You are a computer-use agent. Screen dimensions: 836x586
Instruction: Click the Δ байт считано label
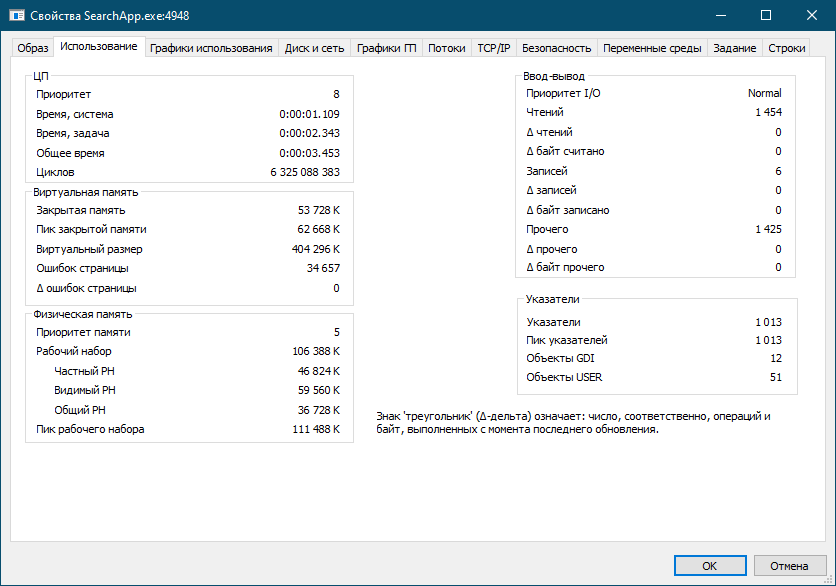point(565,151)
